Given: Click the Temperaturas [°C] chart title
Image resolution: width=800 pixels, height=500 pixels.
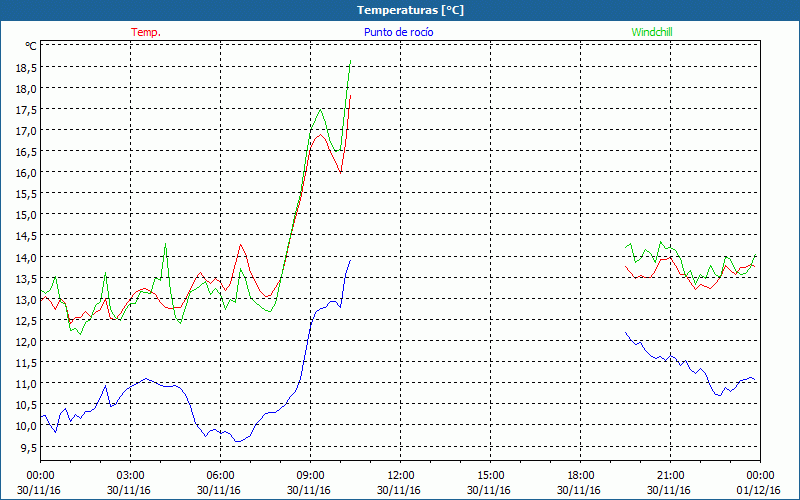Looking at the screenshot, I should click(x=410, y=10).
